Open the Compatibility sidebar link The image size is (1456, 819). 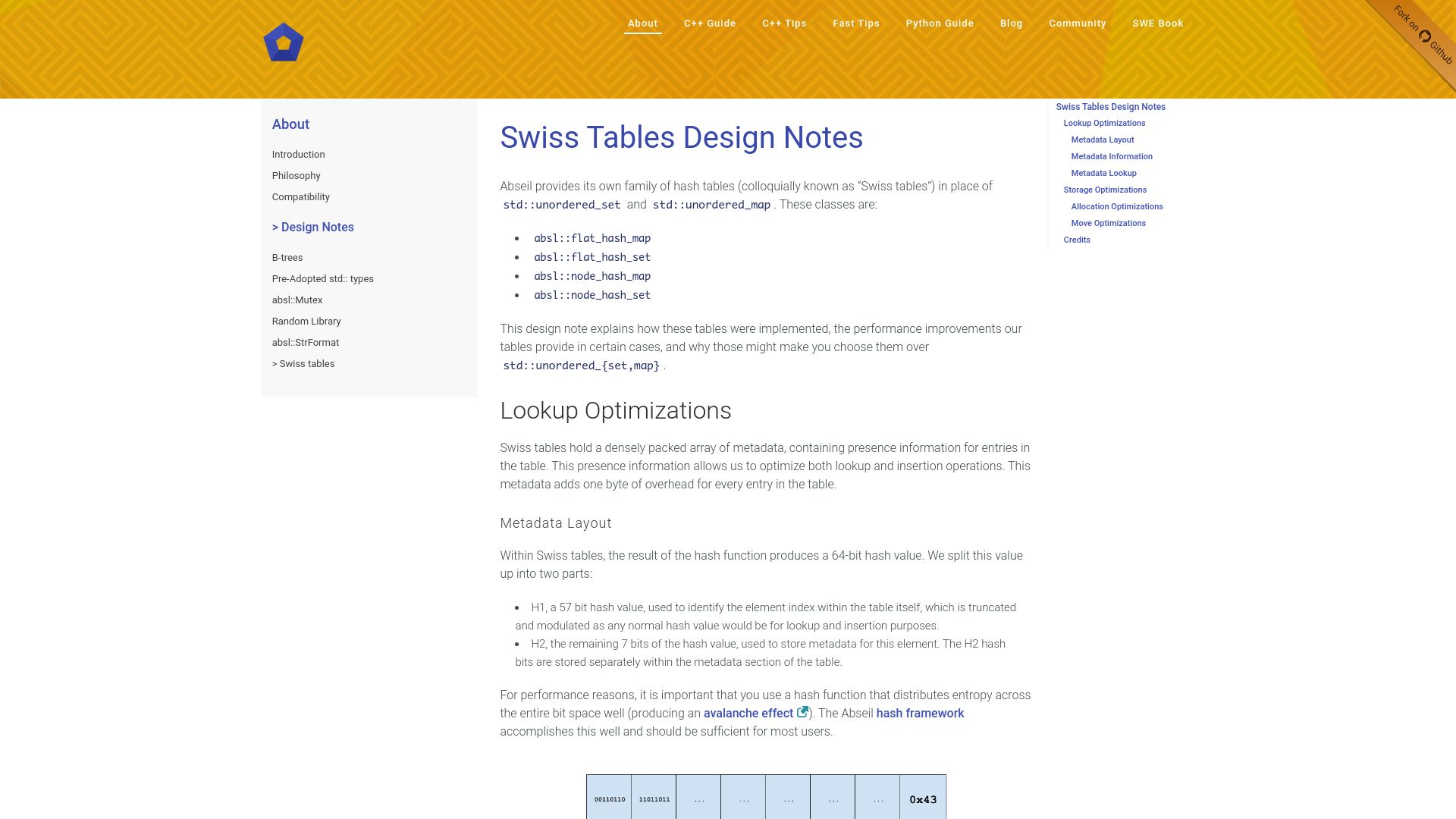[x=300, y=196]
